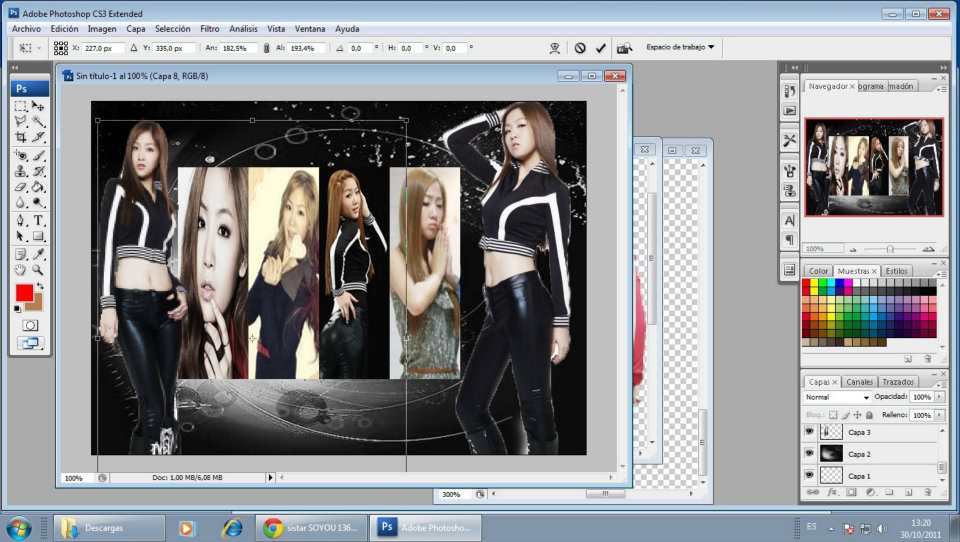Open the Relleno slider arrow
The width and height of the screenshot is (960, 542).
tap(940, 415)
